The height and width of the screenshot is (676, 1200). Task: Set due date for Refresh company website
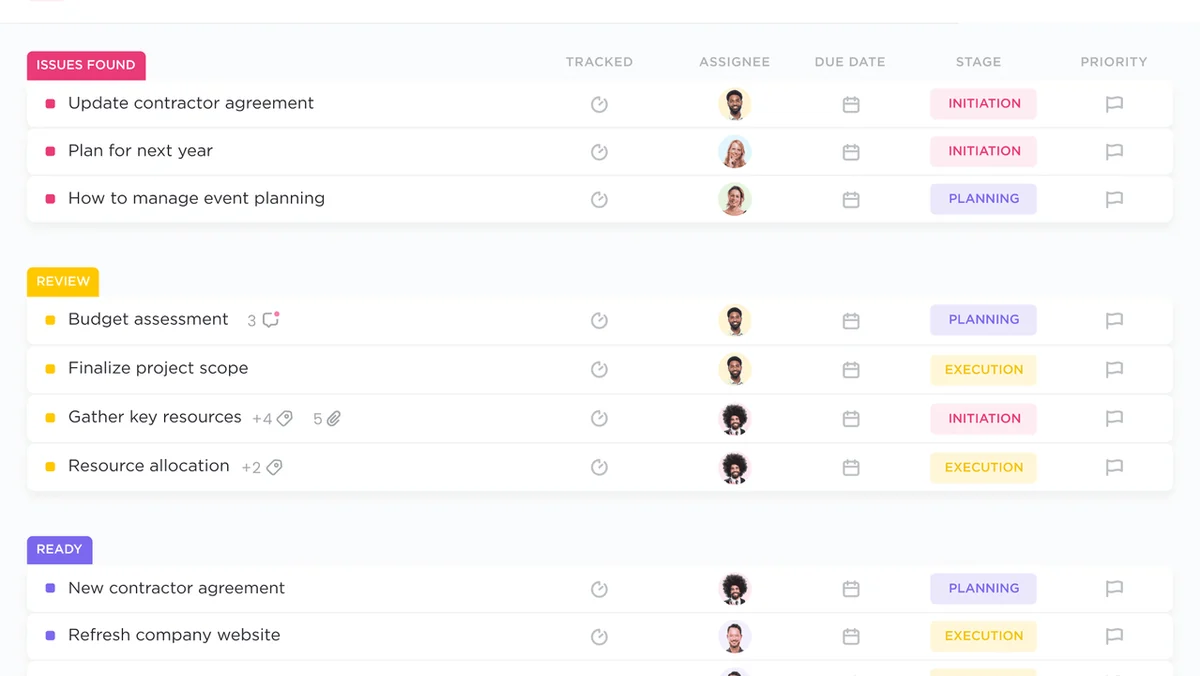click(x=851, y=636)
